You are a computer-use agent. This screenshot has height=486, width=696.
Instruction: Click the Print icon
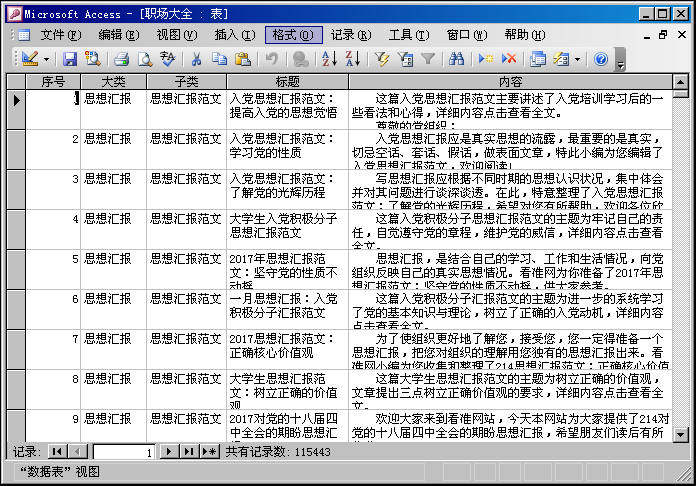[x=121, y=59]
